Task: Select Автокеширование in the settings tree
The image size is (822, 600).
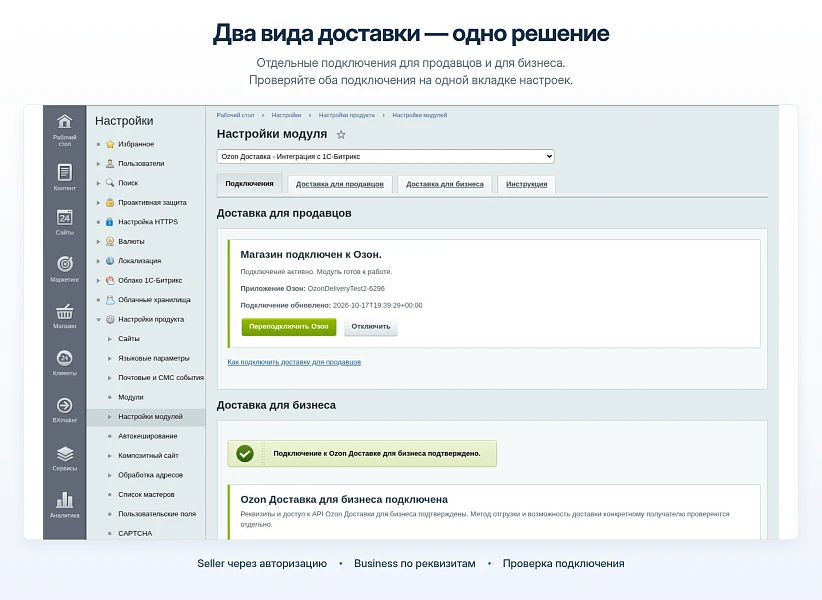Action: (148, 436)
